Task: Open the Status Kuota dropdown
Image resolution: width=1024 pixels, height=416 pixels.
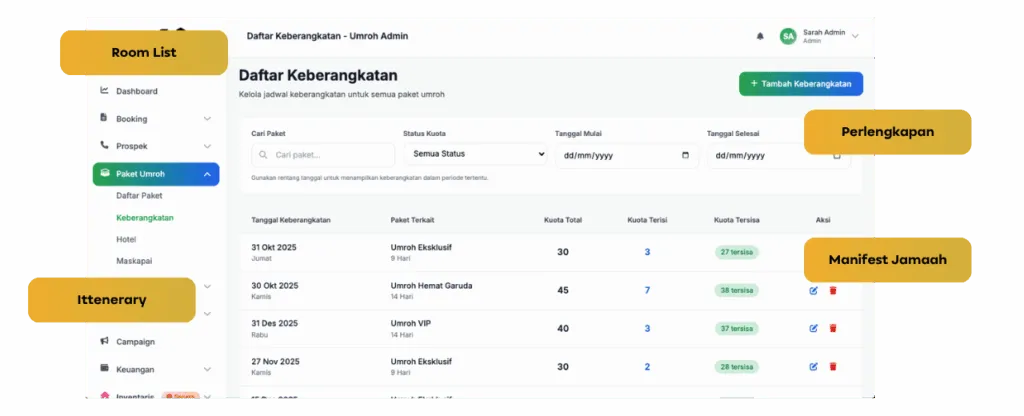Action: click(x=474, y=154)
